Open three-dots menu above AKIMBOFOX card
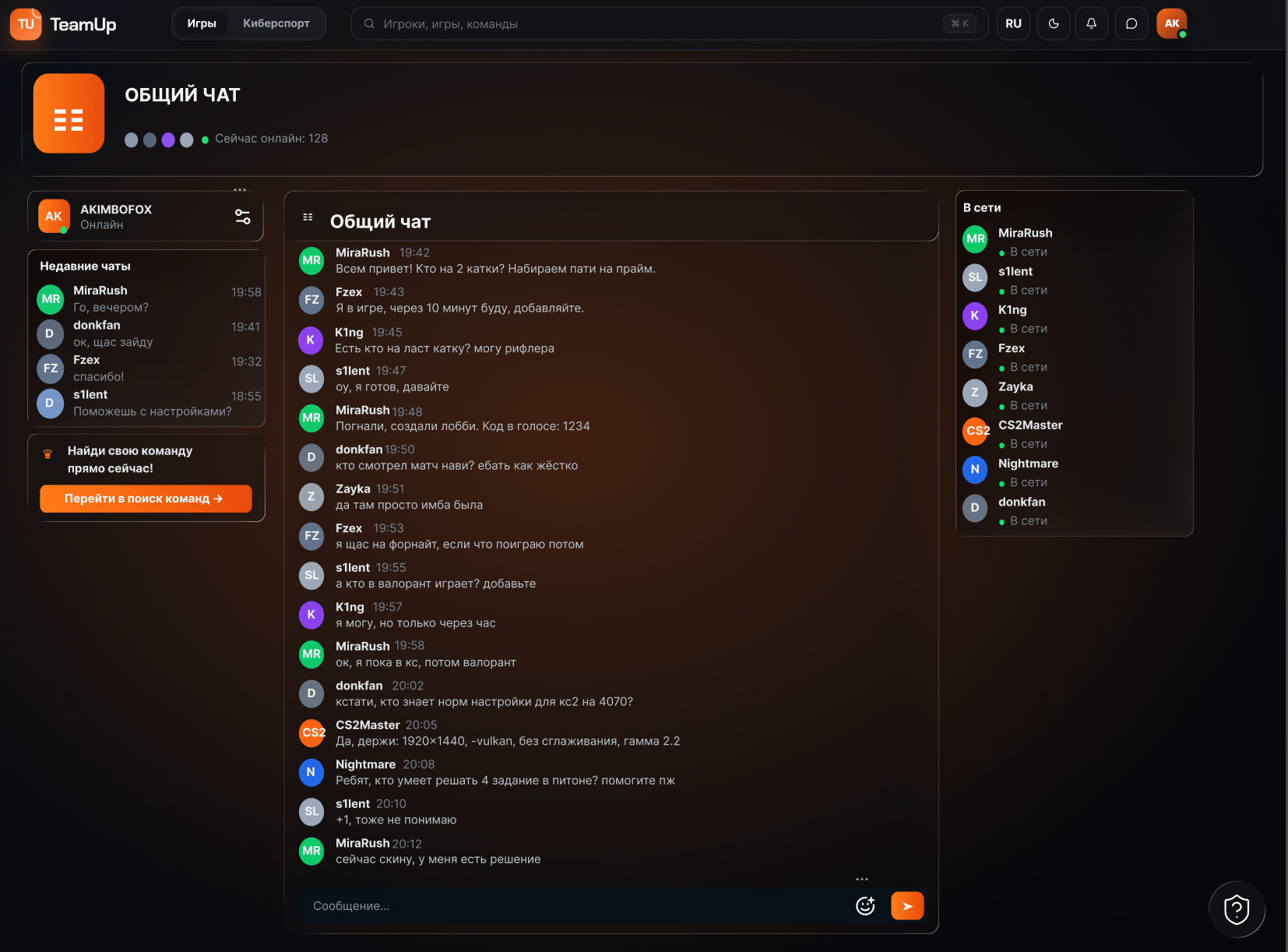1288x952 pixels. (x=240, y=189)
